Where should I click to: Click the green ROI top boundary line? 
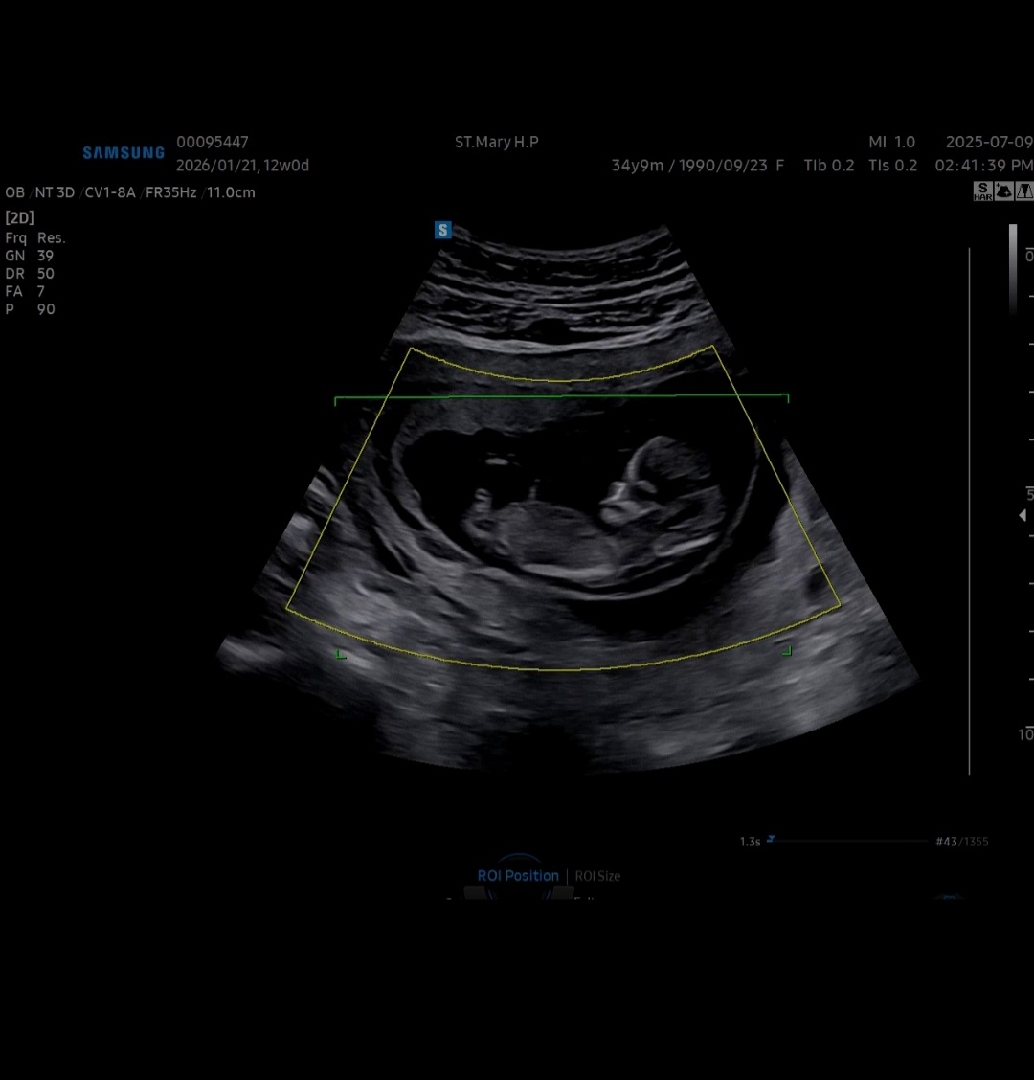click(560, 397)
